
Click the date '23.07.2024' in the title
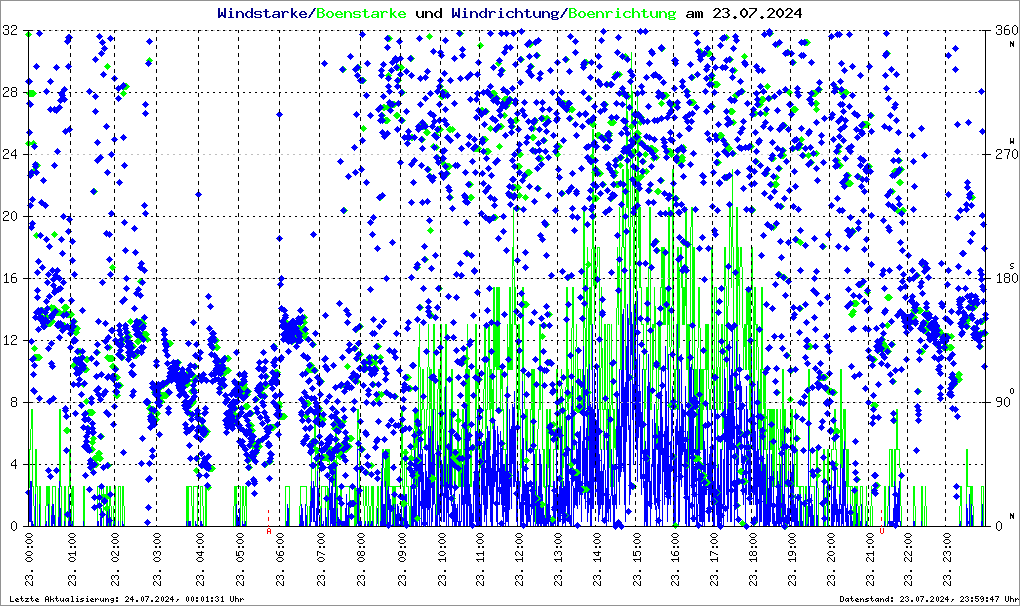[757, 13]
